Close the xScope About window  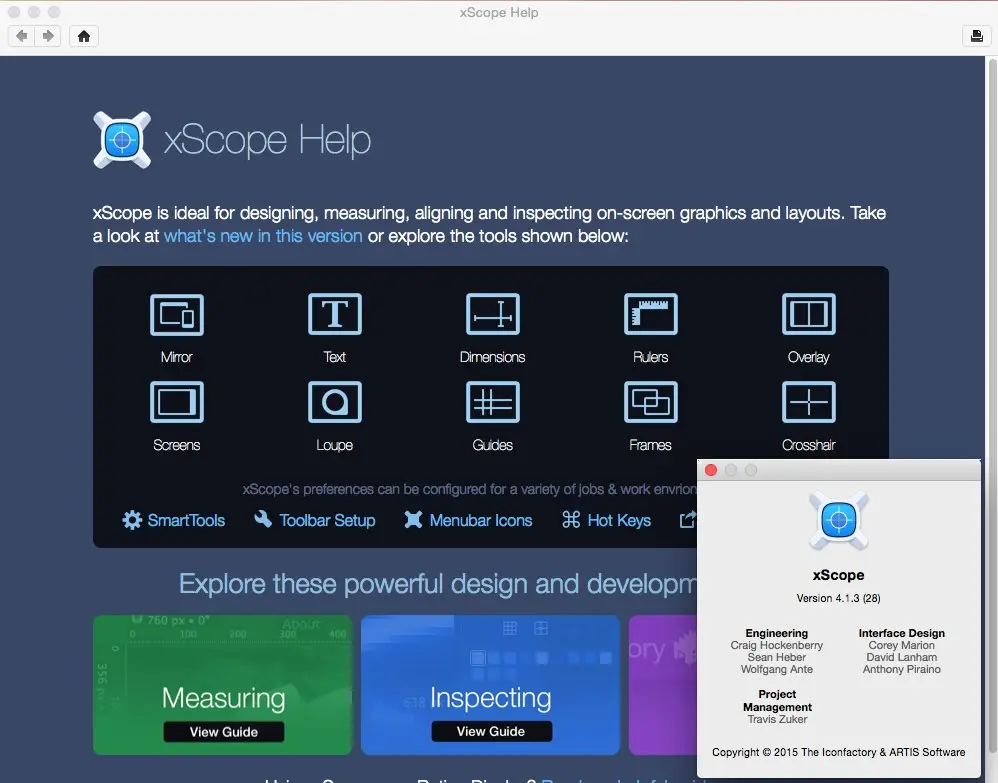tap(711, 470)
